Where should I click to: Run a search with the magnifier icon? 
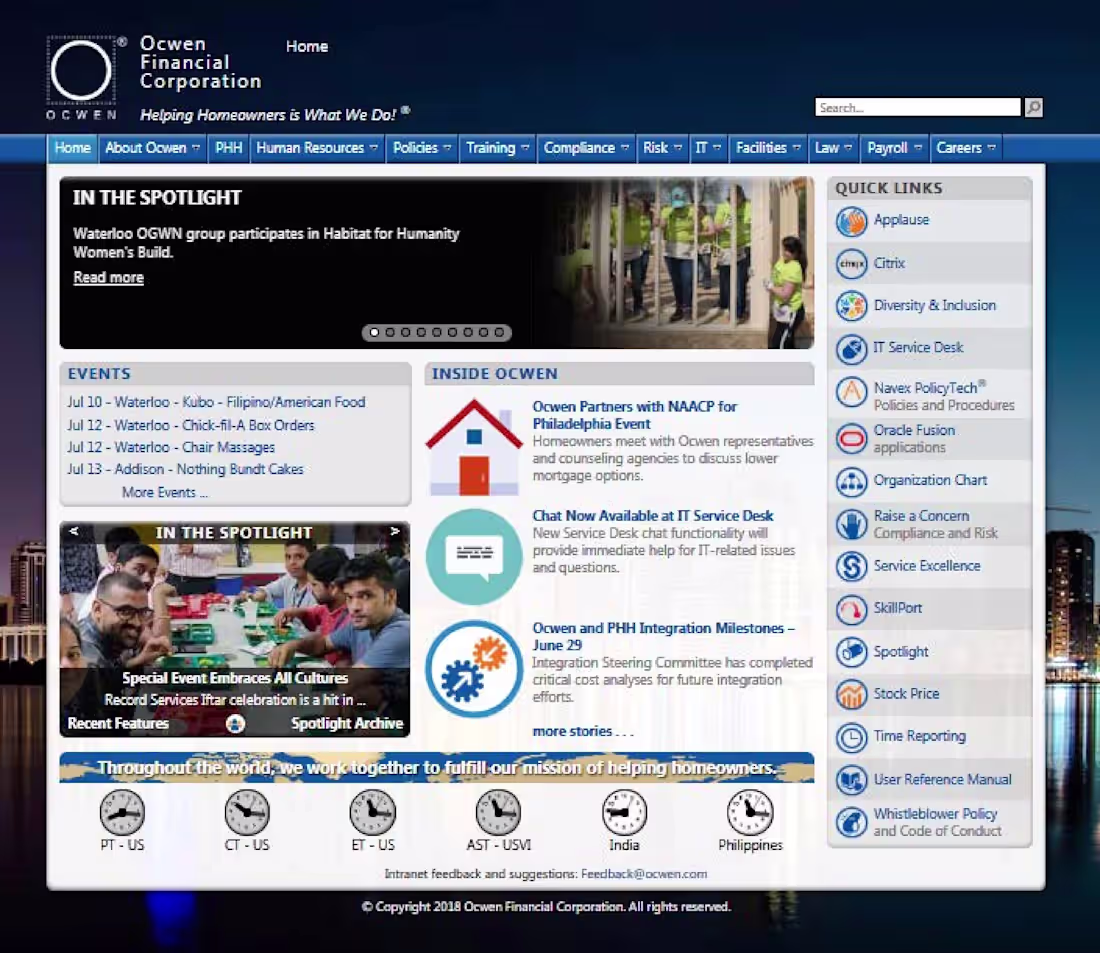click(x=1033, y=107)
